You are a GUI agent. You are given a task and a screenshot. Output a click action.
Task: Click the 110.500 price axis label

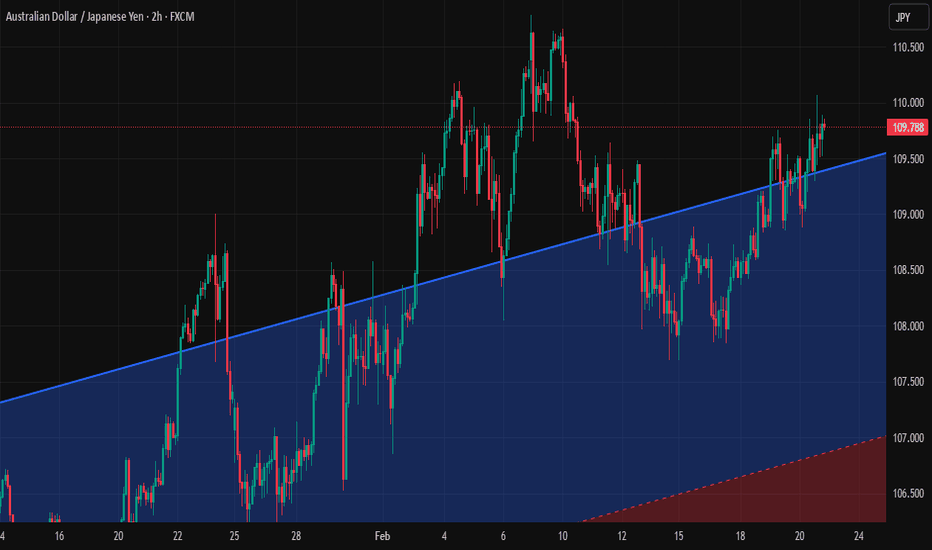[907, 48]
